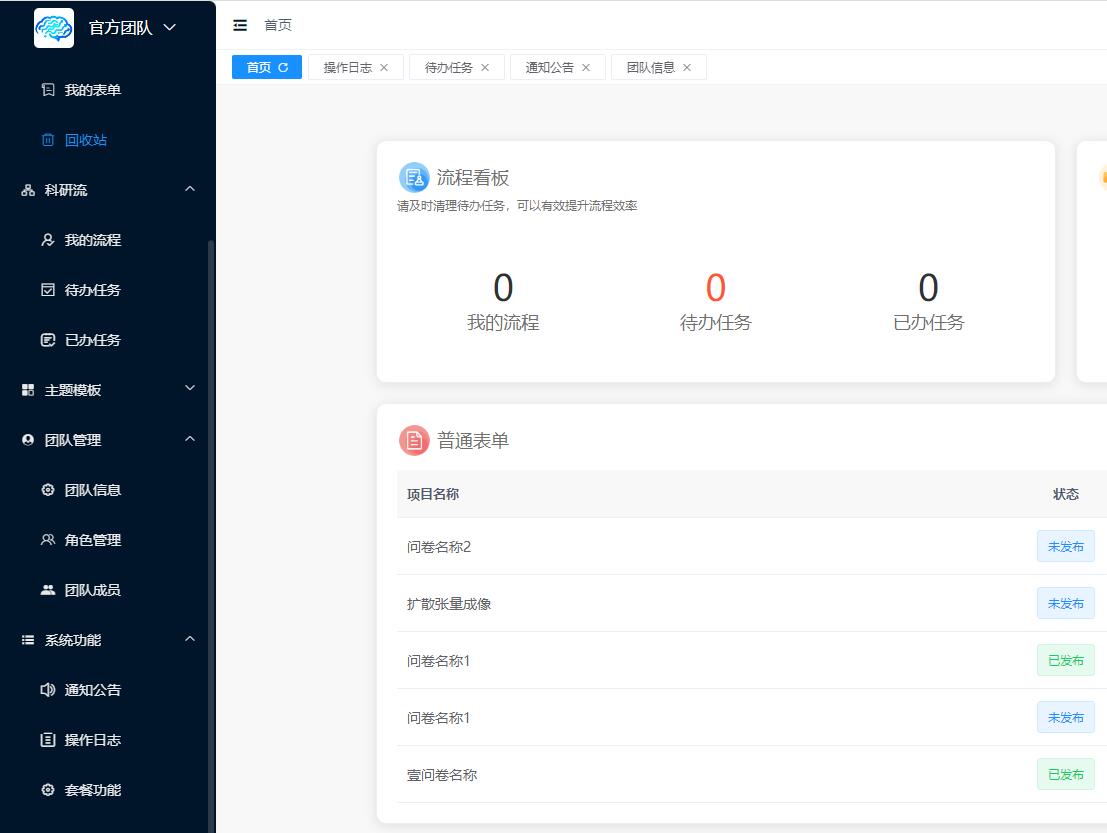Toggle the sidebar collapse hamburger icon
The width and height of the screenshot is (1107, 833).
240,25
